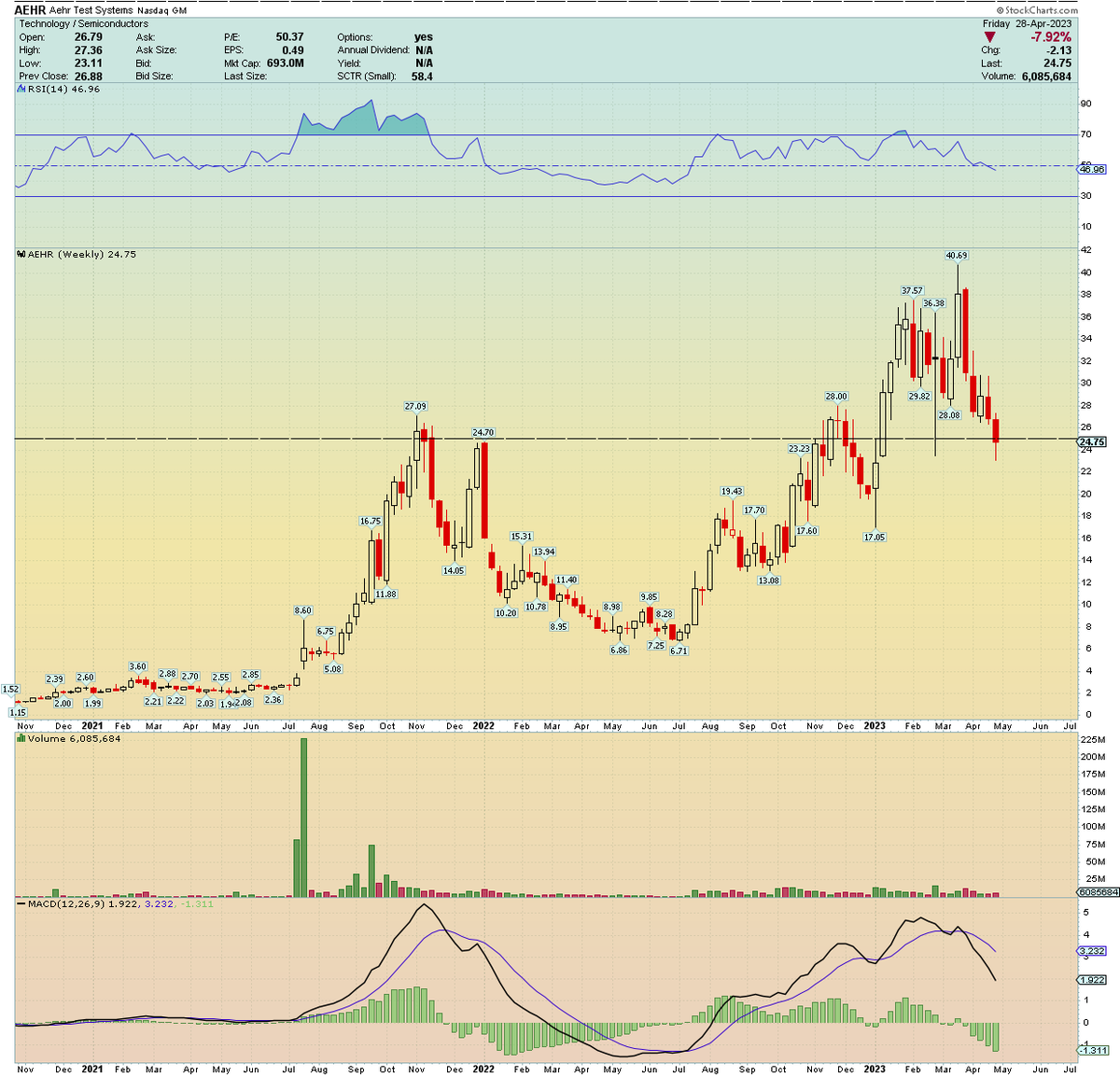
Task: Click the 19.43 high price label
Action: pyautogui.click(x=732, y=492)
